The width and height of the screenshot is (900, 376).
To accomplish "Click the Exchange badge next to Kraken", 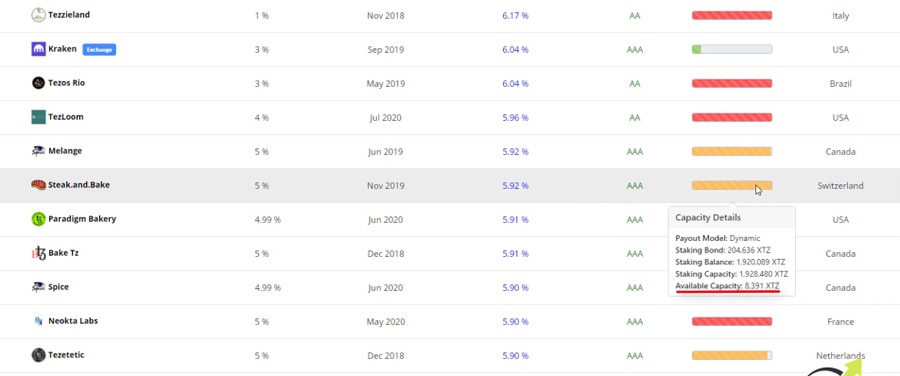I will click(99, 50).
